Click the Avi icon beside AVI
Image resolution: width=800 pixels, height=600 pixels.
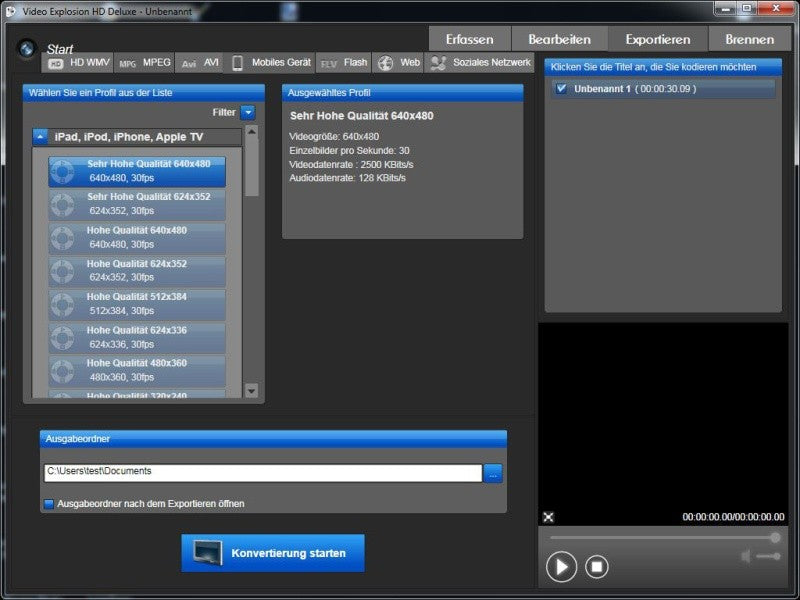(x=189, y=64)
